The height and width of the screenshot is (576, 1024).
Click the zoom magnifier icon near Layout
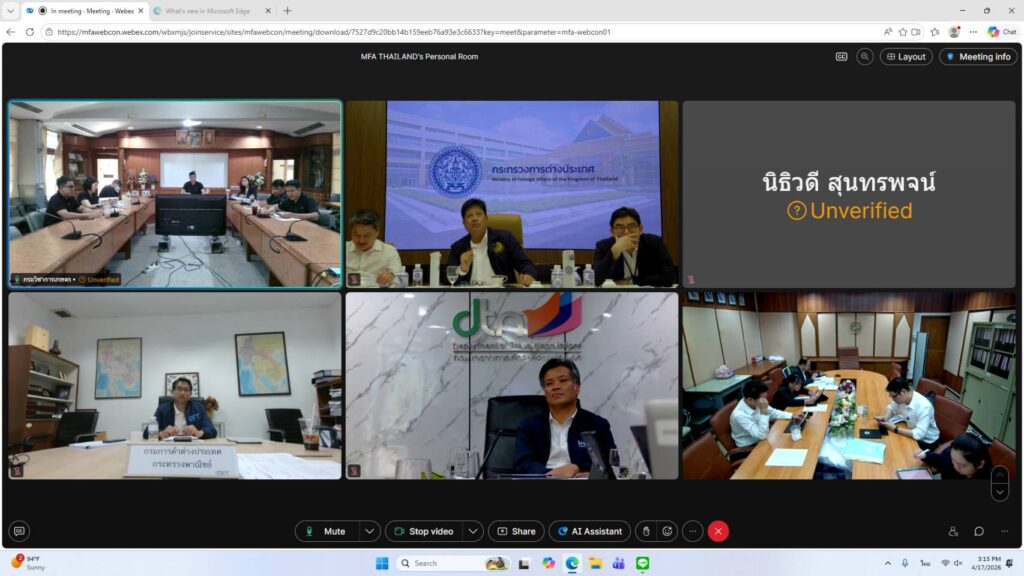(x=865, y=57)
